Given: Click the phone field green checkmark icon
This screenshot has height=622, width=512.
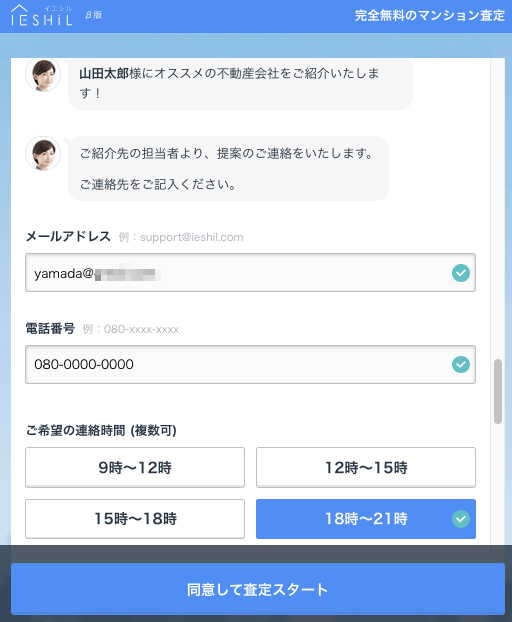Looking at the screenshot, I should 461,364.
